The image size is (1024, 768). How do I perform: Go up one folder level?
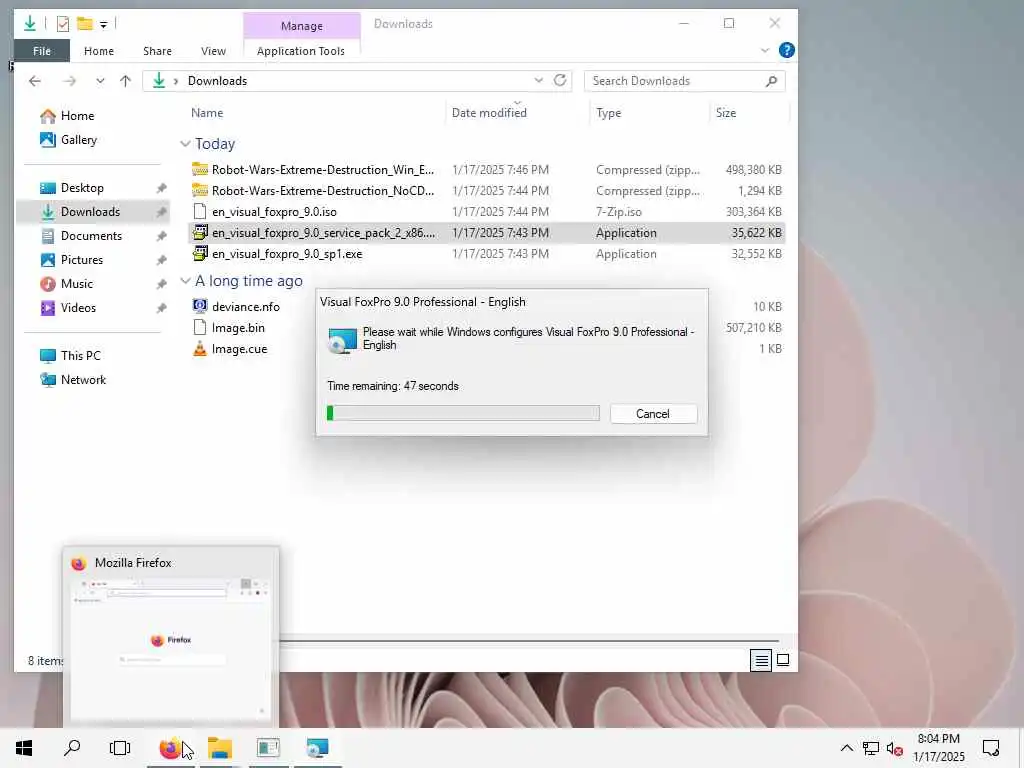pyautogui.click(x=125, y=81)
